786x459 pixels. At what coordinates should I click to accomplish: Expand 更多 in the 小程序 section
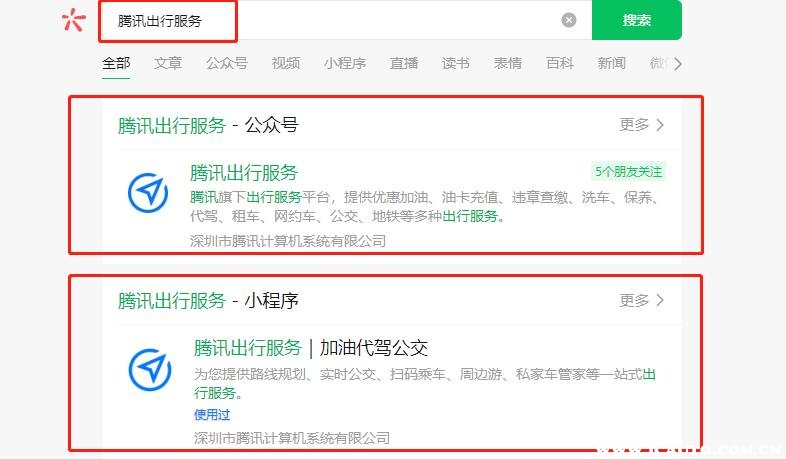(642, 300)
